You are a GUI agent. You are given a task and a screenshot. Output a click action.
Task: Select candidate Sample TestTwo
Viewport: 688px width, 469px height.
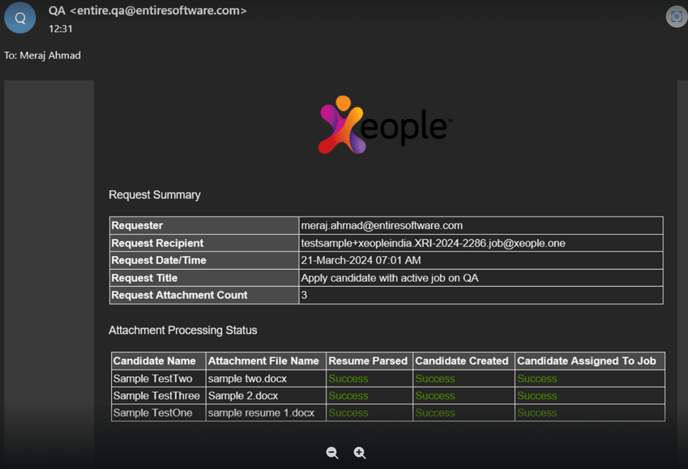pyautogui.click(x=153, y=379)
